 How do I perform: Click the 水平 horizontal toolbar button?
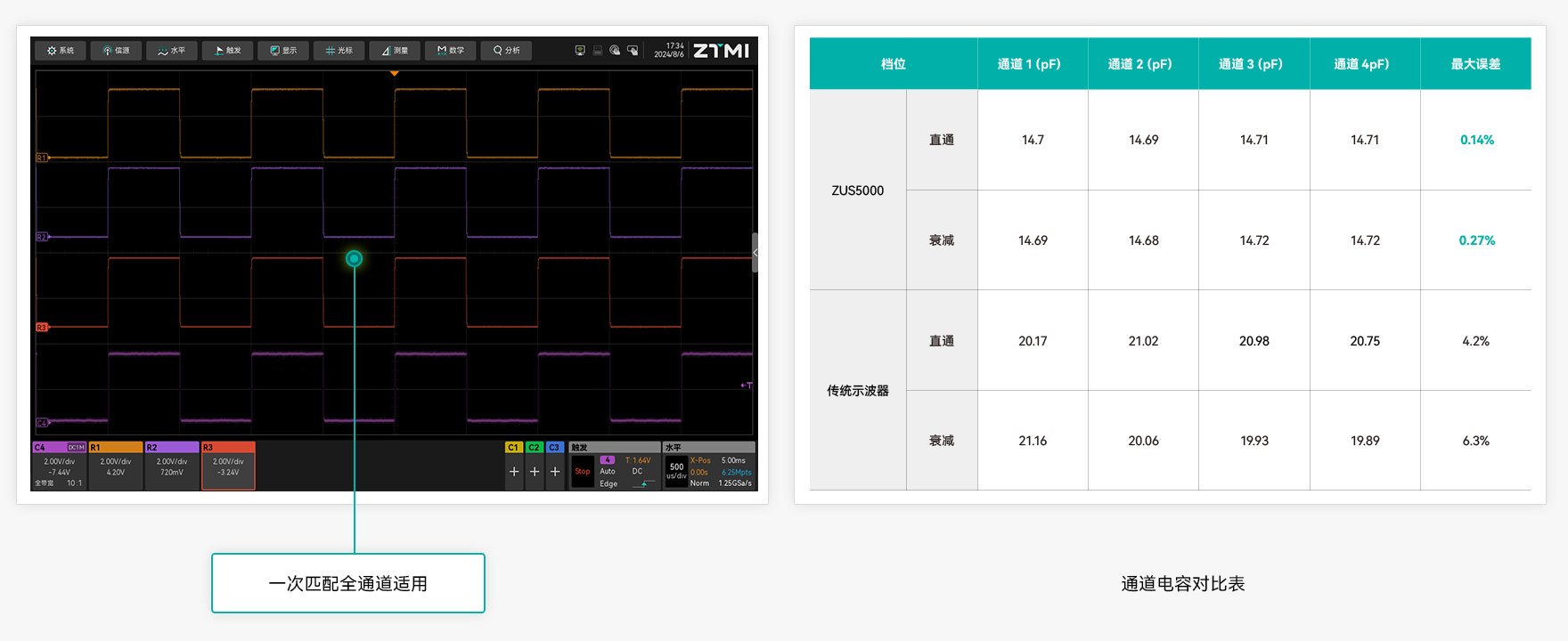click(172, 51)
